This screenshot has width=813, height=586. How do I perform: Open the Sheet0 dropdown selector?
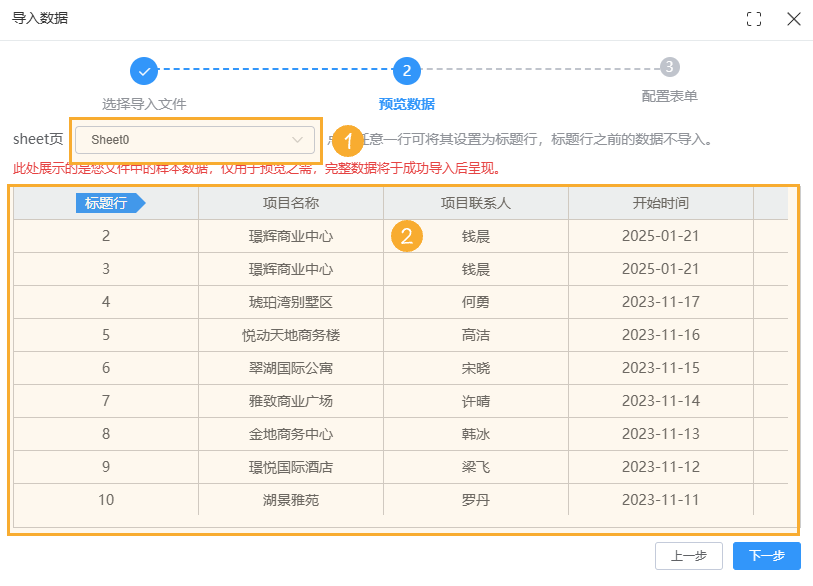(x=195, y=138)
